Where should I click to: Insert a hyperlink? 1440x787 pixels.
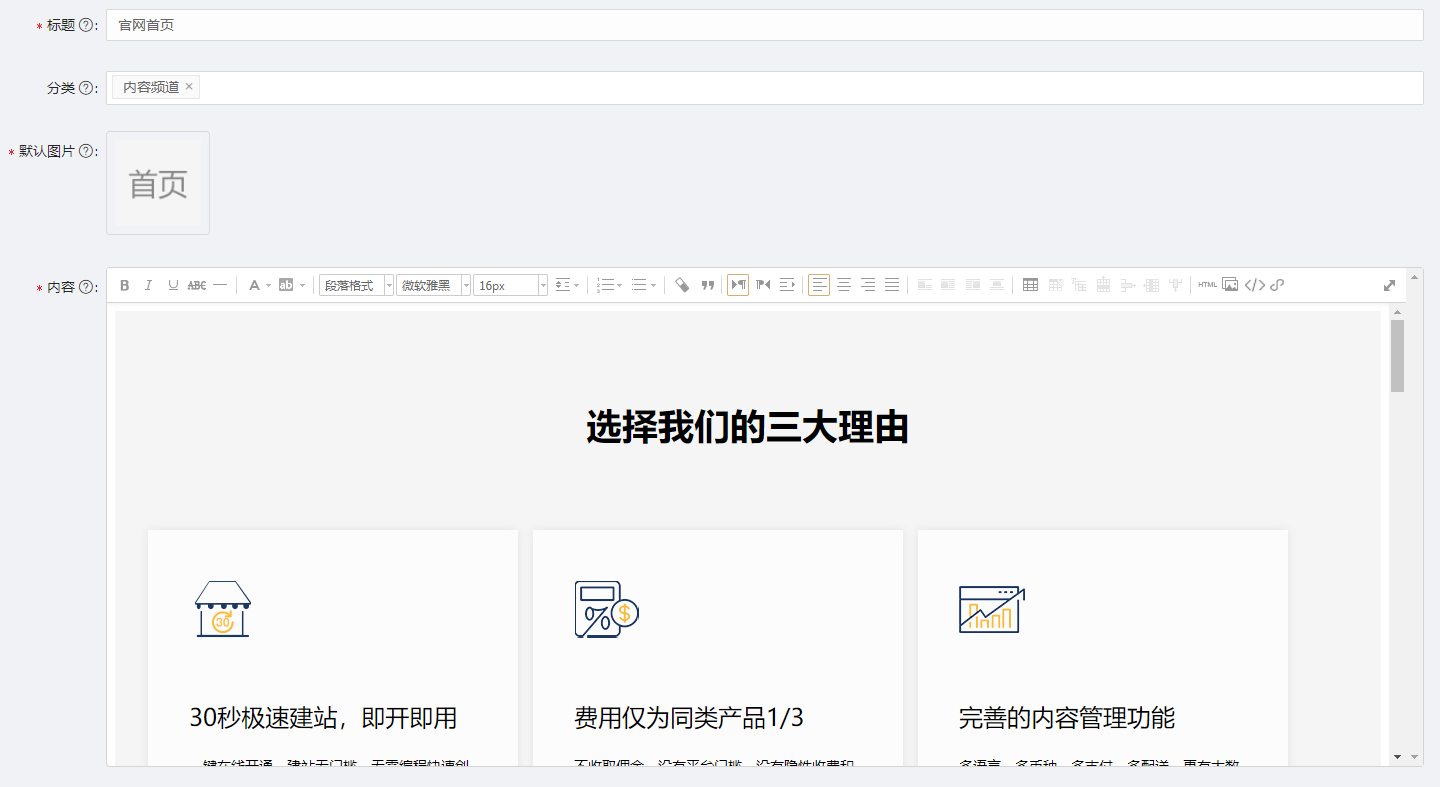[1277, 285]
